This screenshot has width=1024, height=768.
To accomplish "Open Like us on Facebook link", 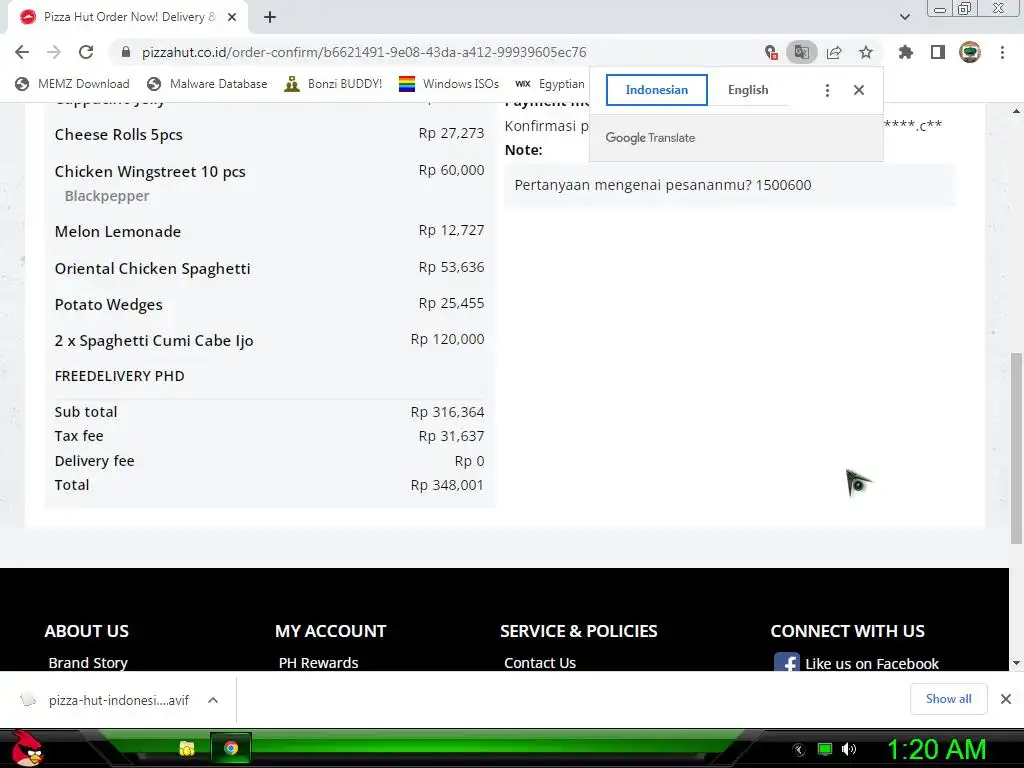I will point(872,664).
